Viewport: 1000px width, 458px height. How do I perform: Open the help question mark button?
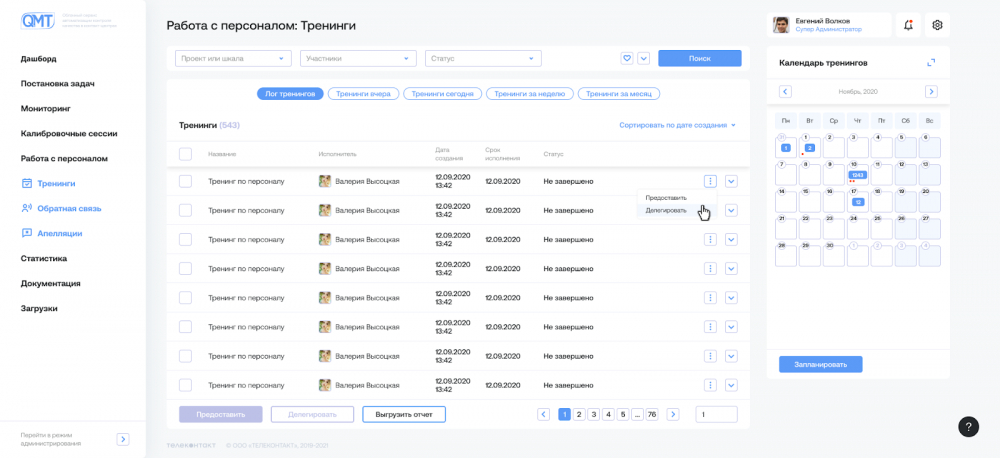(x=968, y=427)
